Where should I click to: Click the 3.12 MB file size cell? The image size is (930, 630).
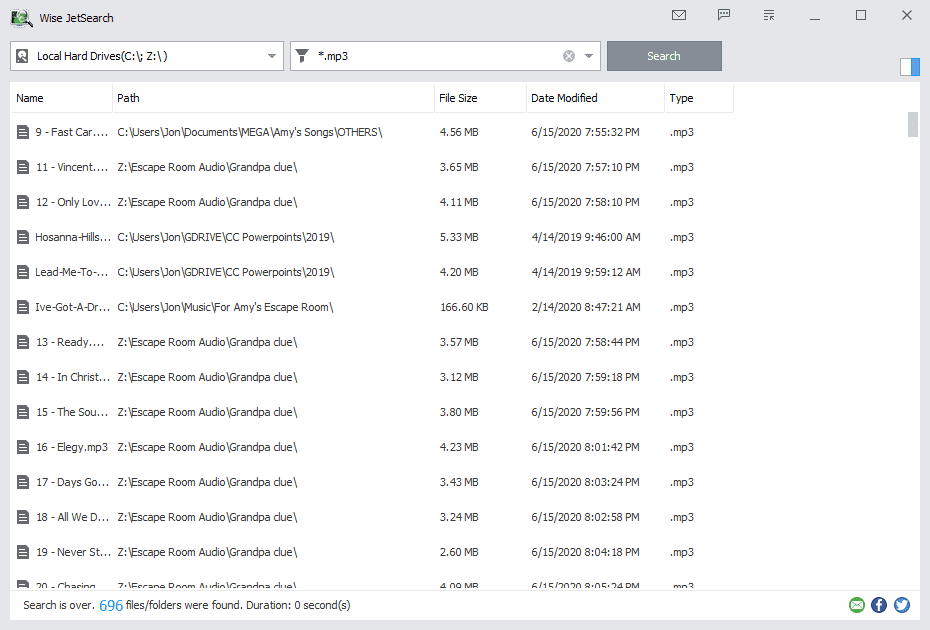(459, 377)
